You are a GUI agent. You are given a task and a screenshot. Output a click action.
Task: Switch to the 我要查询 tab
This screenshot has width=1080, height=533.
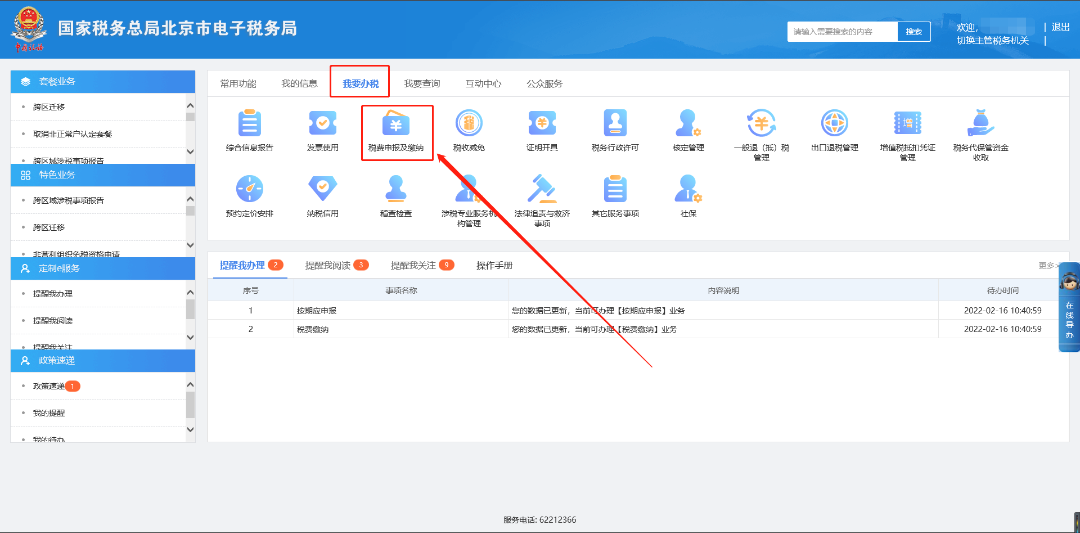(x=422, y=83)
